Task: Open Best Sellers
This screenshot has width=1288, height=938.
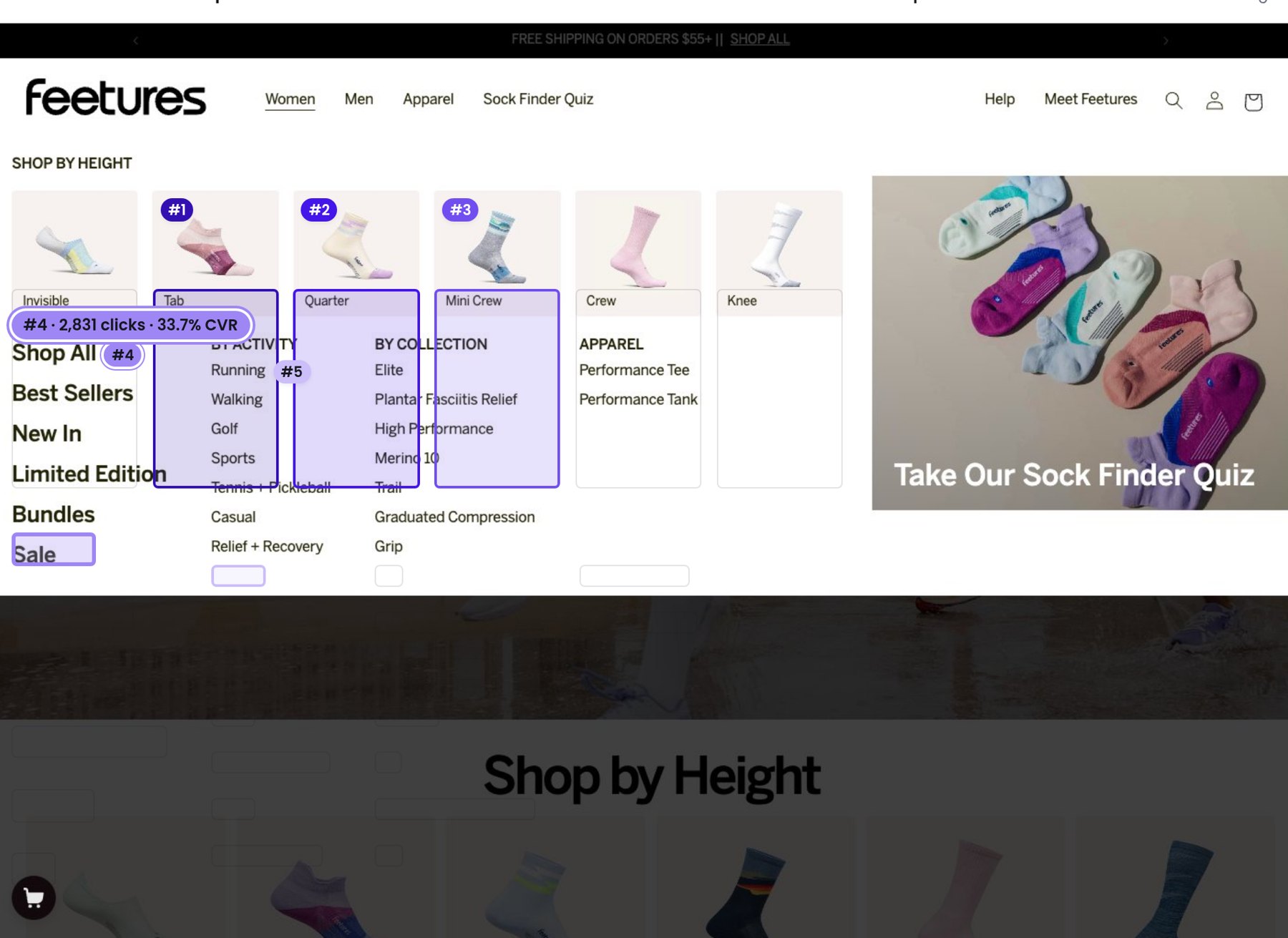Action: tap(73, 394)
